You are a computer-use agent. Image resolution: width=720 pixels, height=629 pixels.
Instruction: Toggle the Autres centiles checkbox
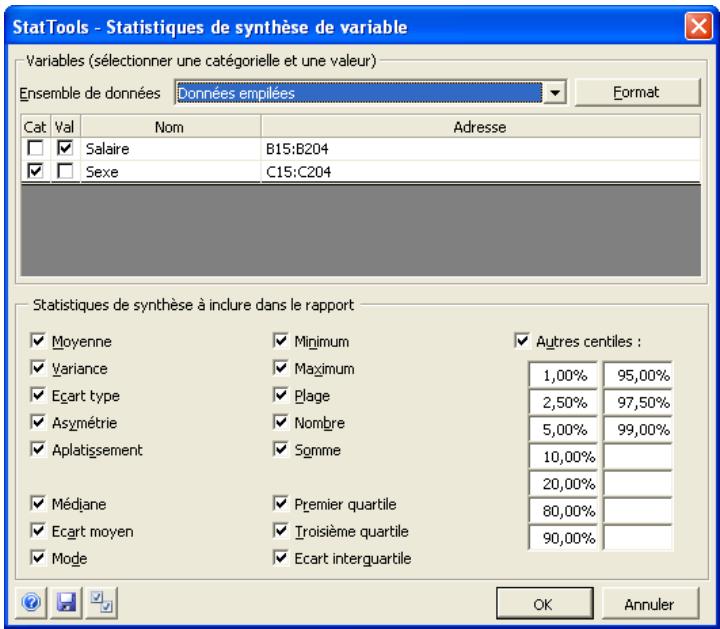(522, 341)
